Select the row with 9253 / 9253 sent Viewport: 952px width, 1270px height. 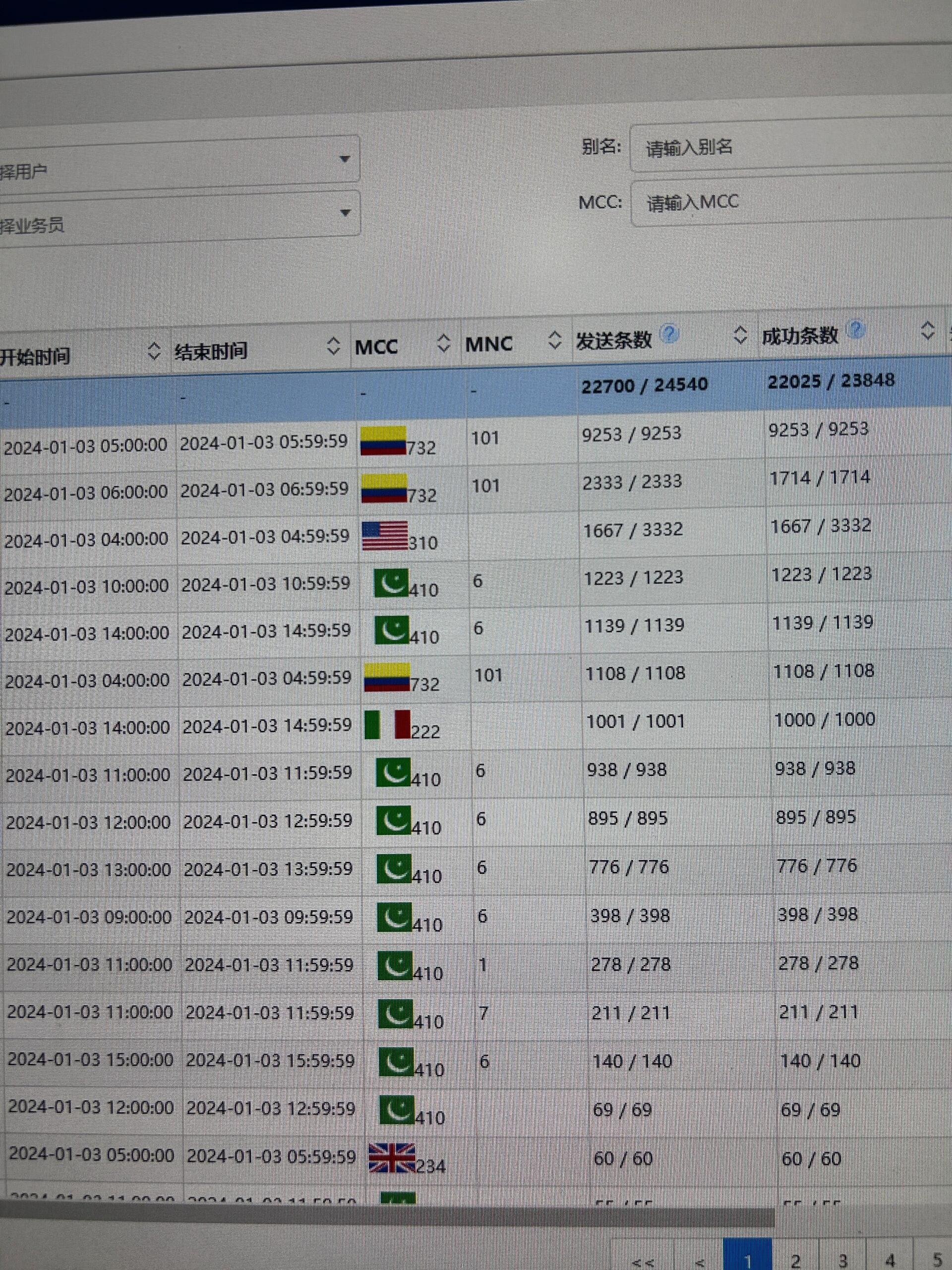476,438
